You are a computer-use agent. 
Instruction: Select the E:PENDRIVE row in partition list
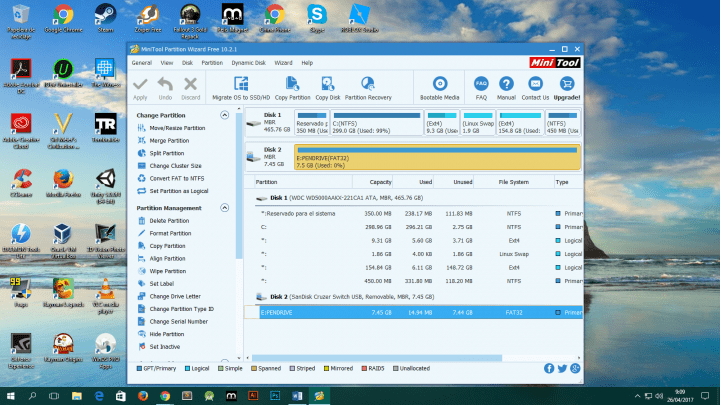413,313
